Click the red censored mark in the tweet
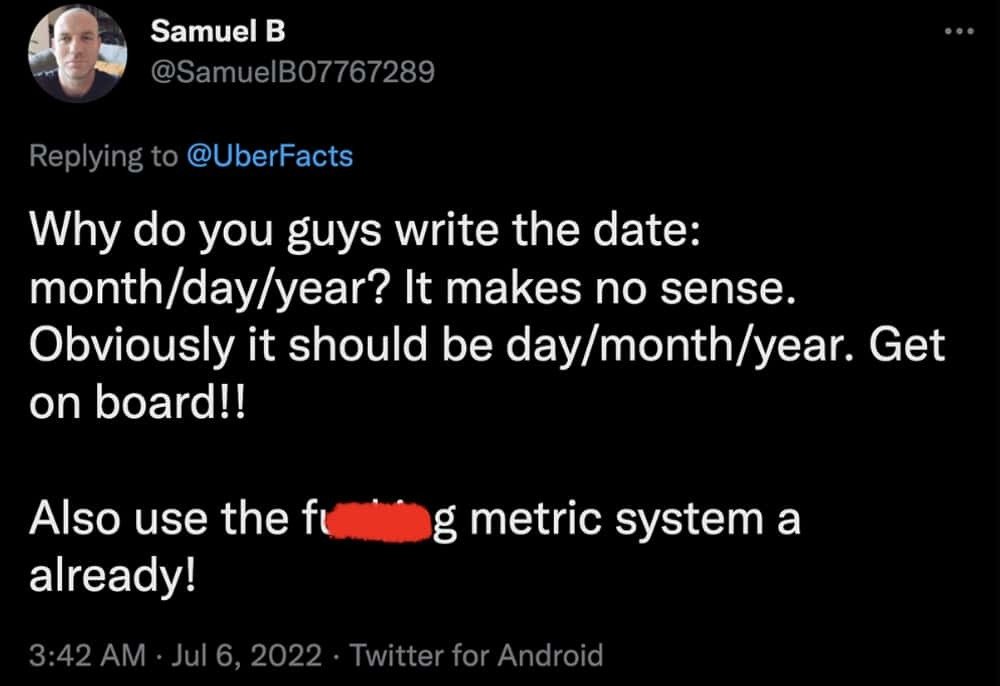Screen dimensions: 1000x686 (x=379, y=522)
